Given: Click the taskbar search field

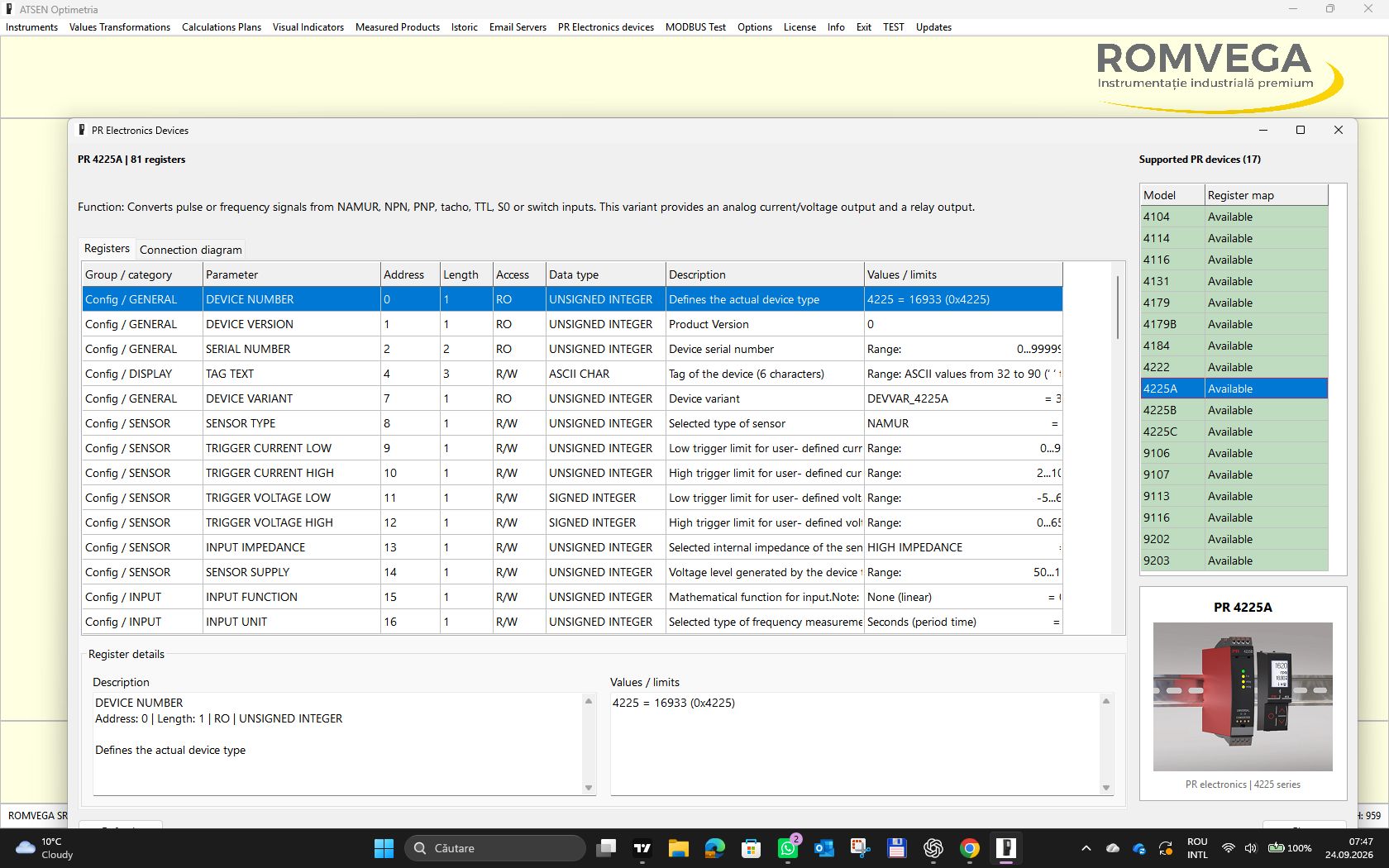Looking at the screenshot, I should [494, 848].
